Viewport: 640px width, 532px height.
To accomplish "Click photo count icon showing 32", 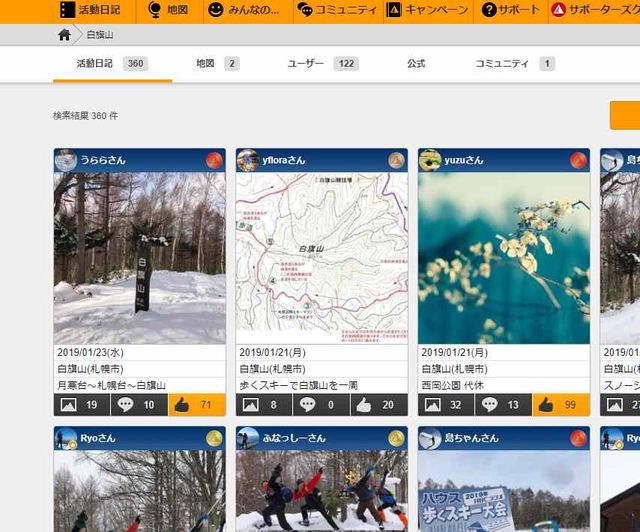I will [433, 405].
